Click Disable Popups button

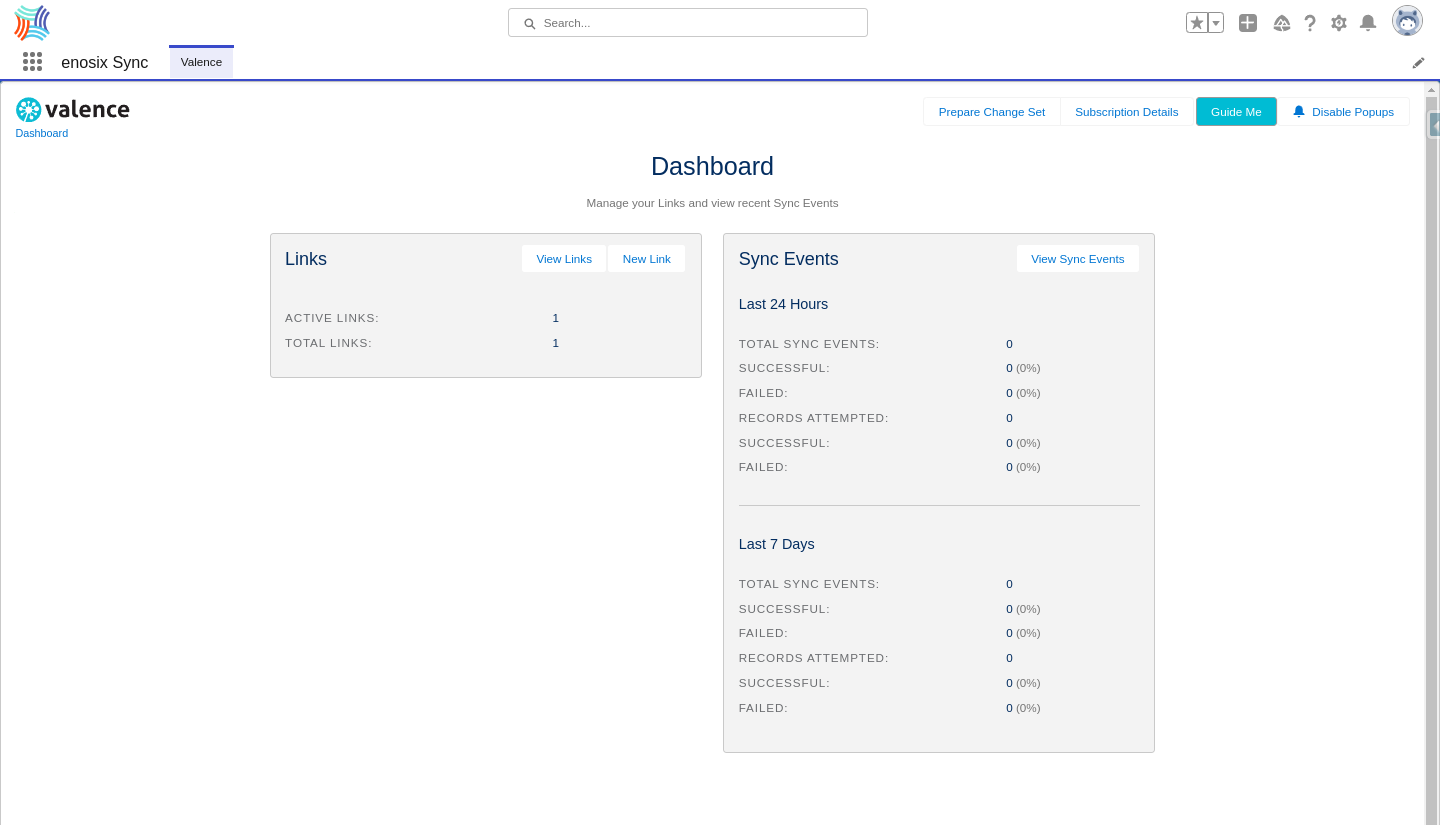1343,112
